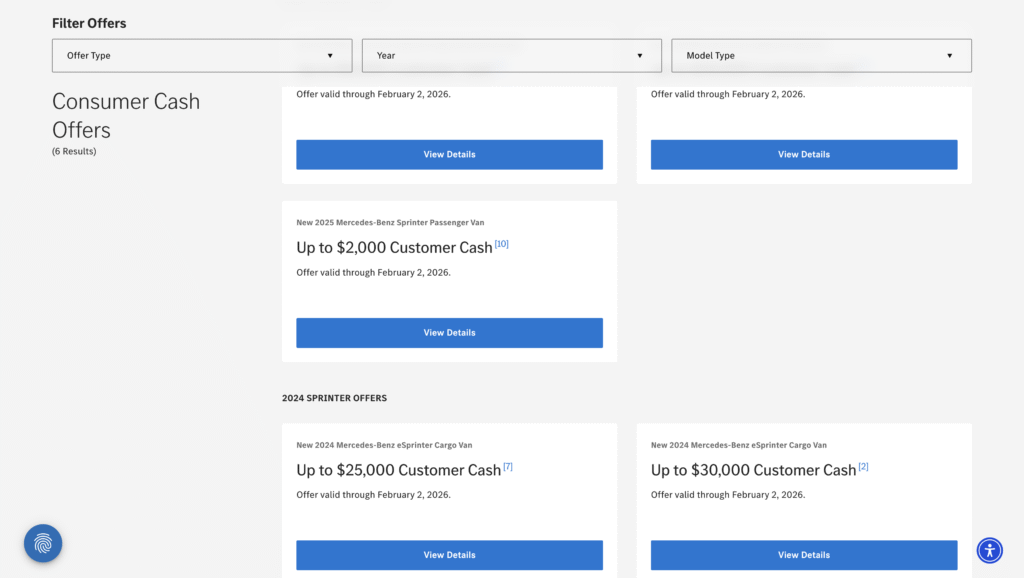Open footnote [7] beside $25,000 Customer Cash
1024x578 pixels.
(508, 466)
